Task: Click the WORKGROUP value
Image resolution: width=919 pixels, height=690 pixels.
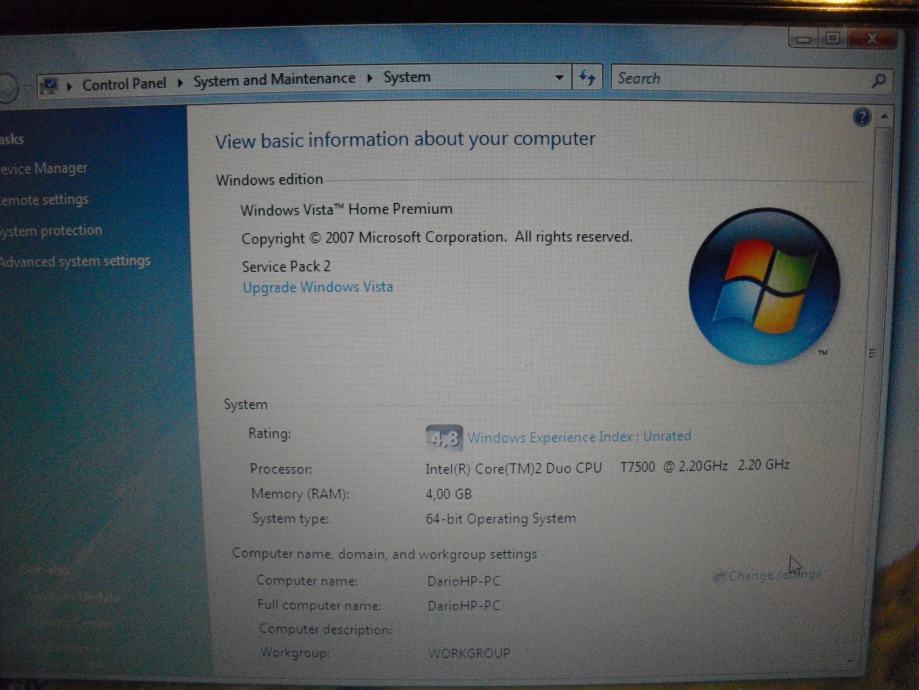Action: pos(469,653)
